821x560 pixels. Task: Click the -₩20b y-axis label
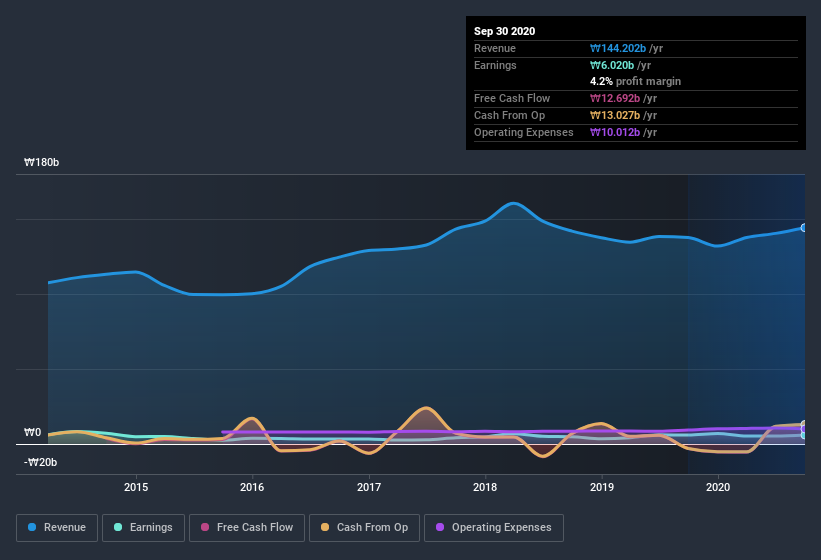[x=41, y=462]
